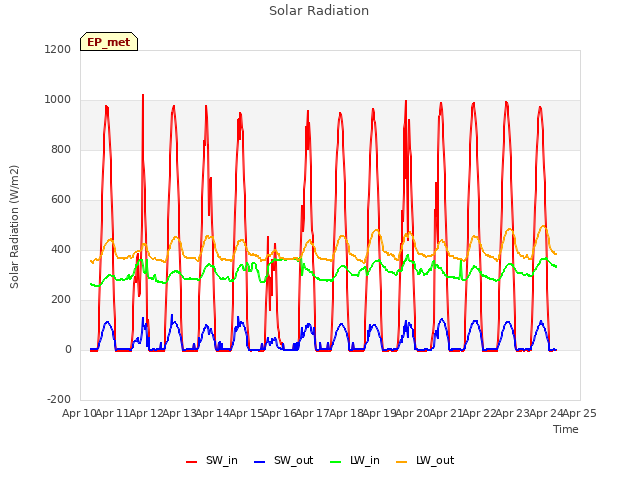Click the tall SW_in spike on Apr 12
This screenshot has width=640, height=480.
[x=143, y=96]
